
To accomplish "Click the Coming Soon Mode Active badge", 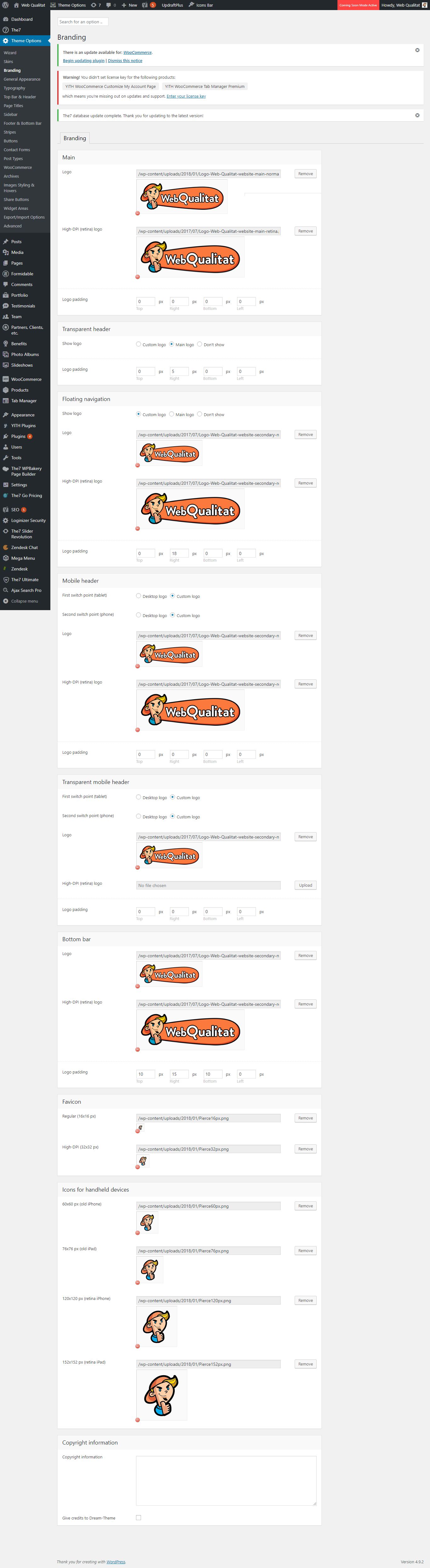I will click(358, 5).
